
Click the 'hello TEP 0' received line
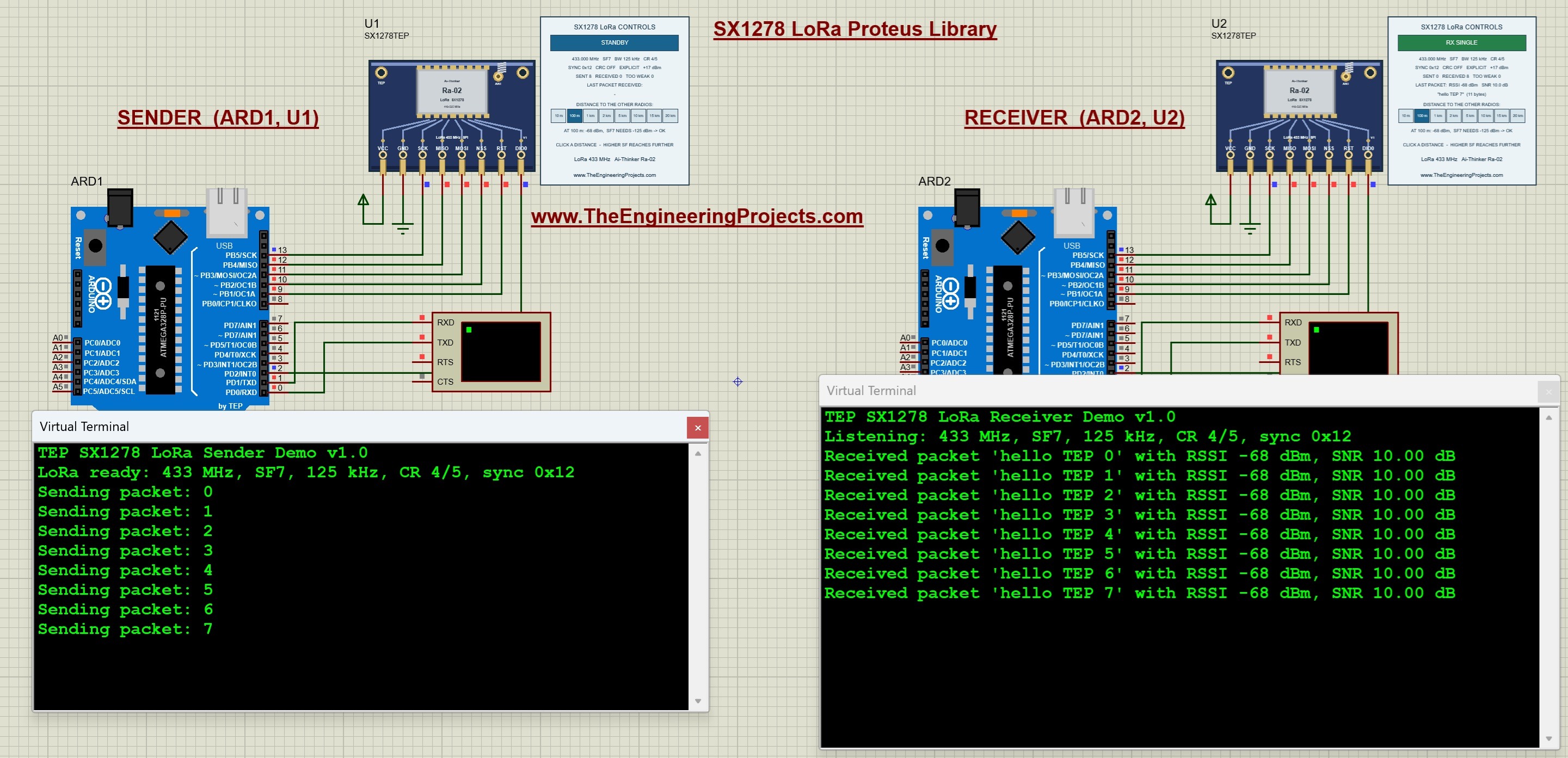click(x=1140, y=455)
